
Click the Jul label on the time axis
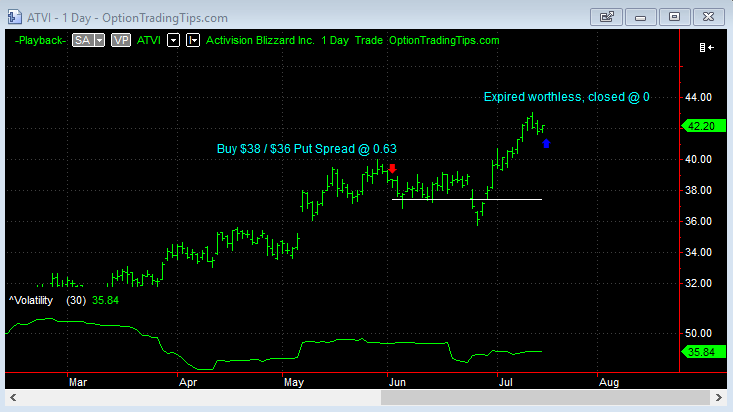tap(506, 383)
